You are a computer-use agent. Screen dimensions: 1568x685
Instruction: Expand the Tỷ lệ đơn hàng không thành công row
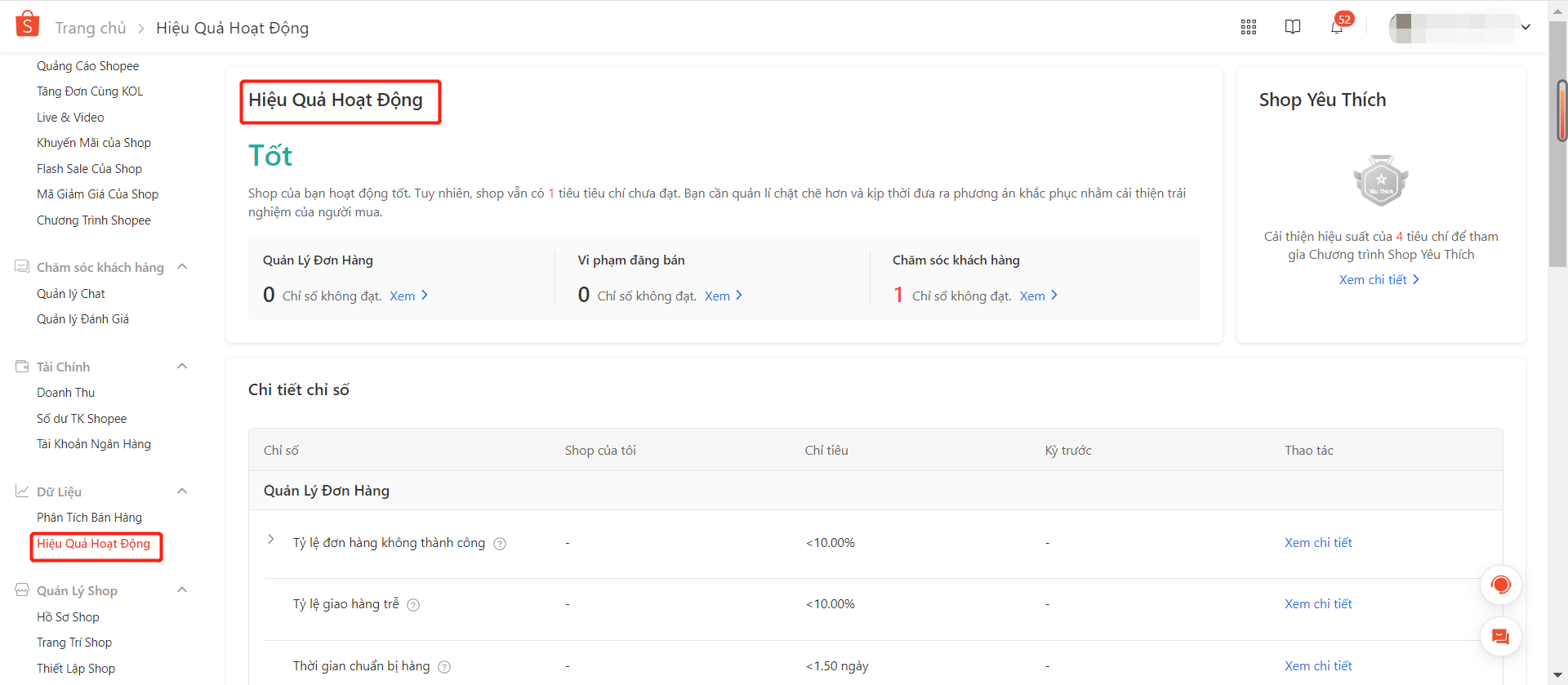271,540
